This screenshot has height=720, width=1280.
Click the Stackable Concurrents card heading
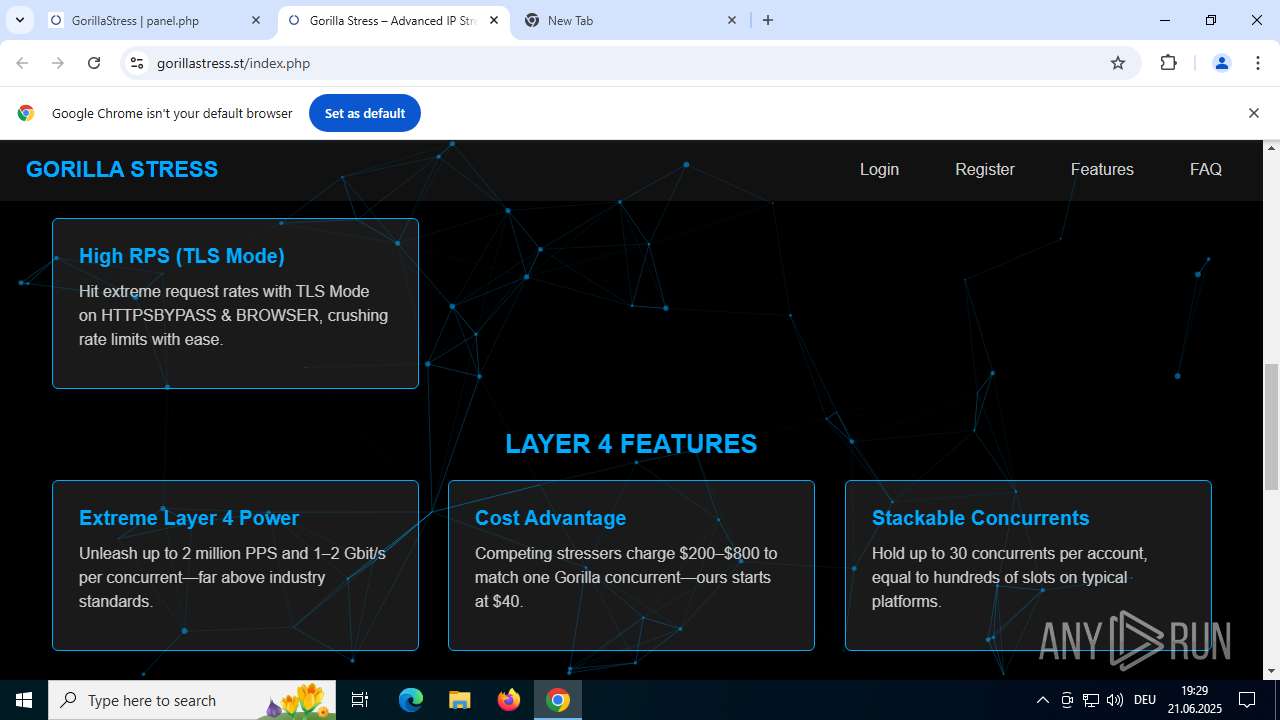click(x=980, y=518)
